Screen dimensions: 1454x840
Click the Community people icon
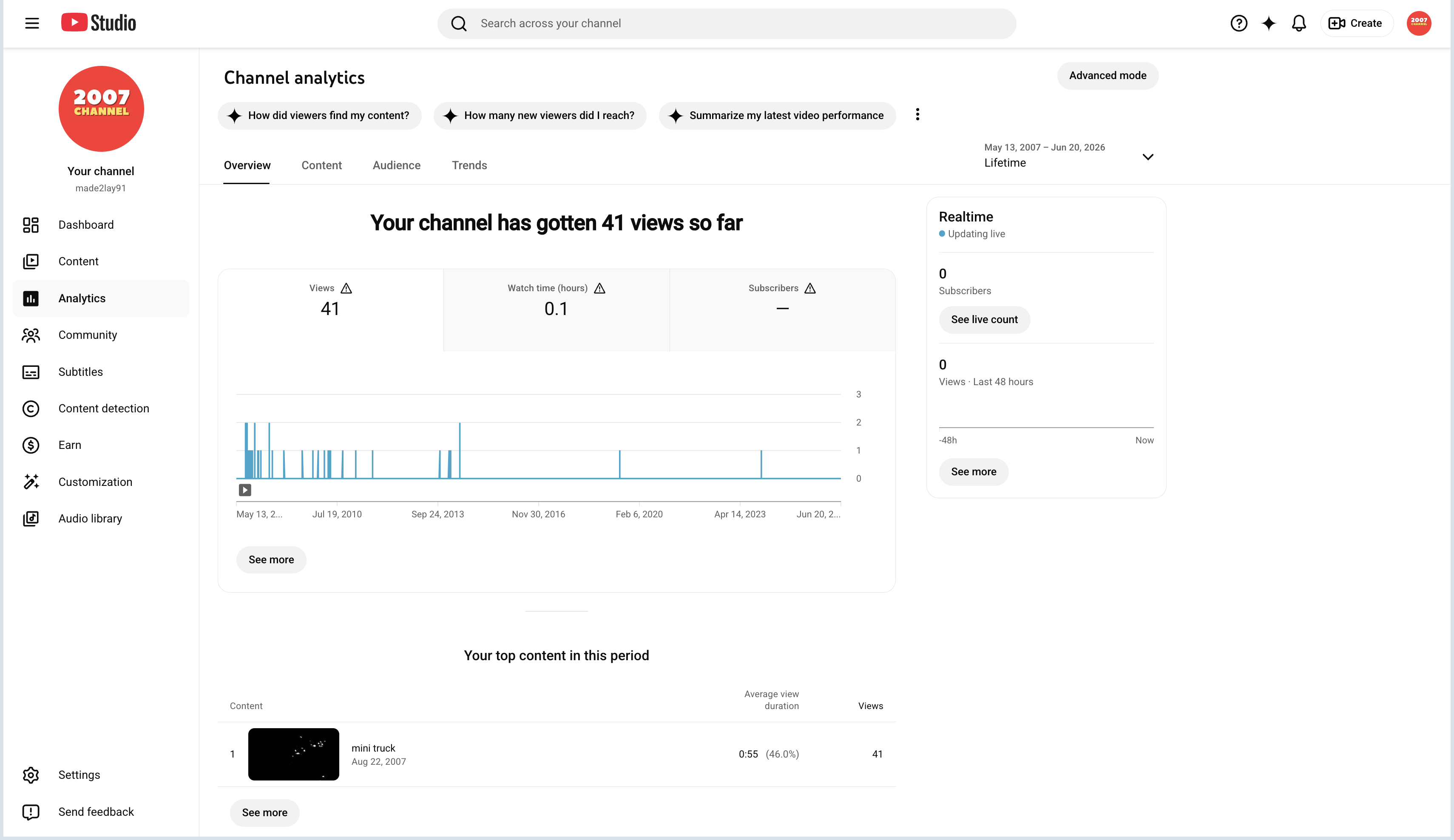[31, 335]
